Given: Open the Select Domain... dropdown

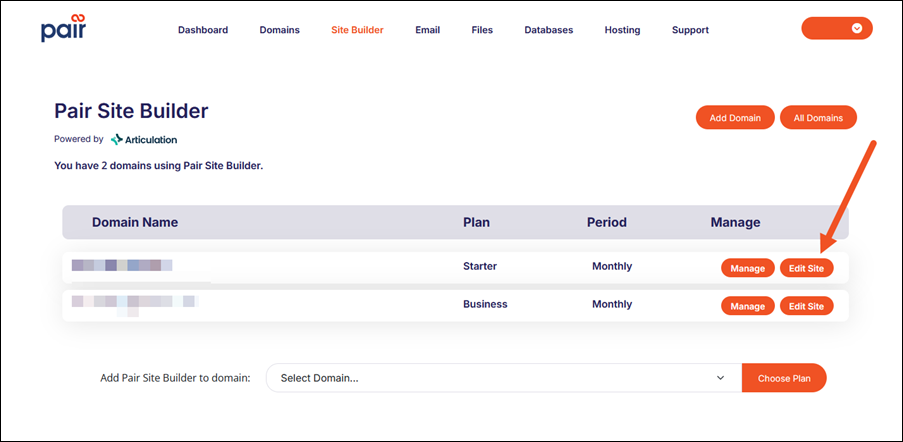Looking at the screenshot, I should [504, 378].
